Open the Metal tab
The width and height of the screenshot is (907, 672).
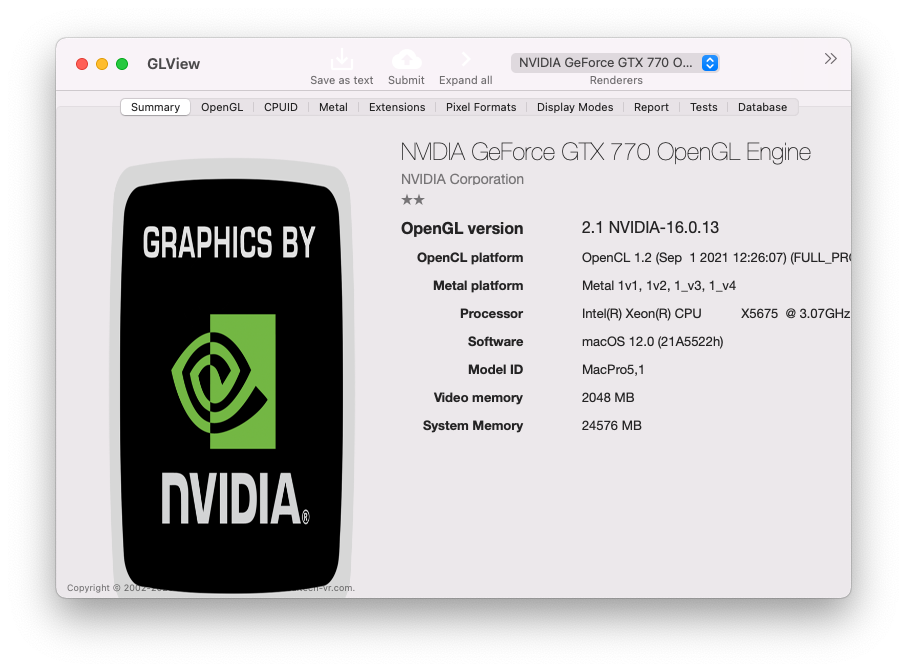(x=333, y=107)
